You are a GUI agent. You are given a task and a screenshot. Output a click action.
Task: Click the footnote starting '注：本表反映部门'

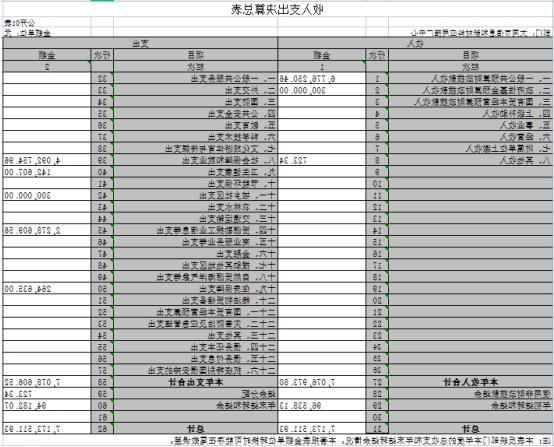click(361, 441)
